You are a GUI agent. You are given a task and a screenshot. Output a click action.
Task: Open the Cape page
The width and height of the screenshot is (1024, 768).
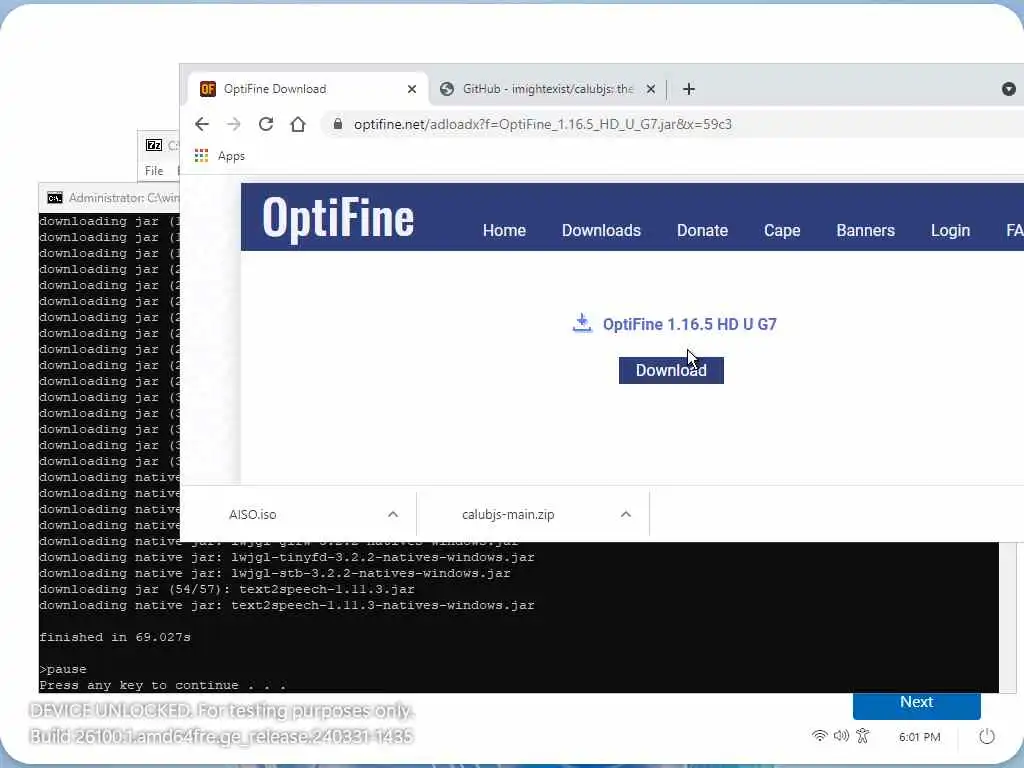pos(782,231)
